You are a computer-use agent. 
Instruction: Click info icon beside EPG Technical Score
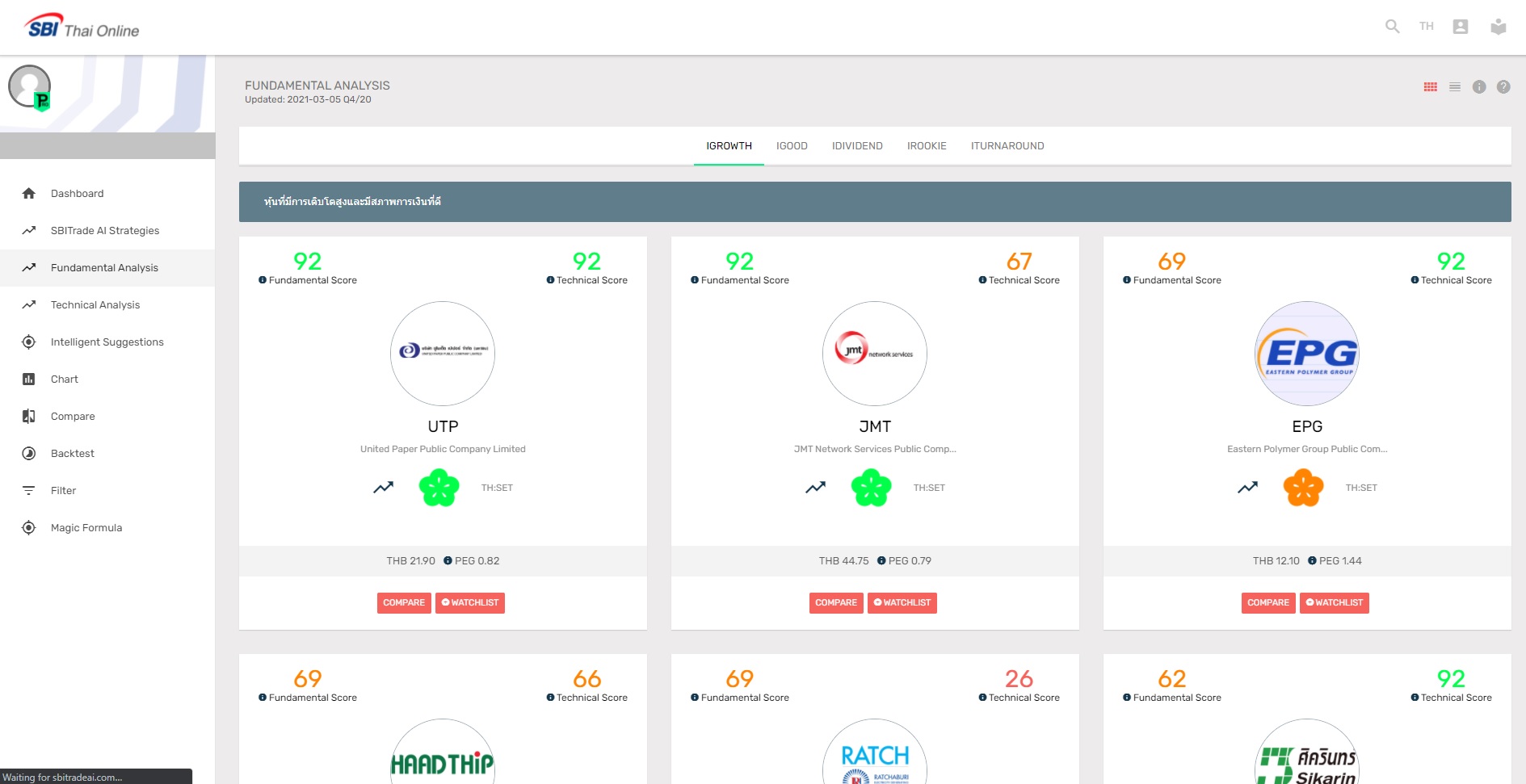click(1415, 280)
